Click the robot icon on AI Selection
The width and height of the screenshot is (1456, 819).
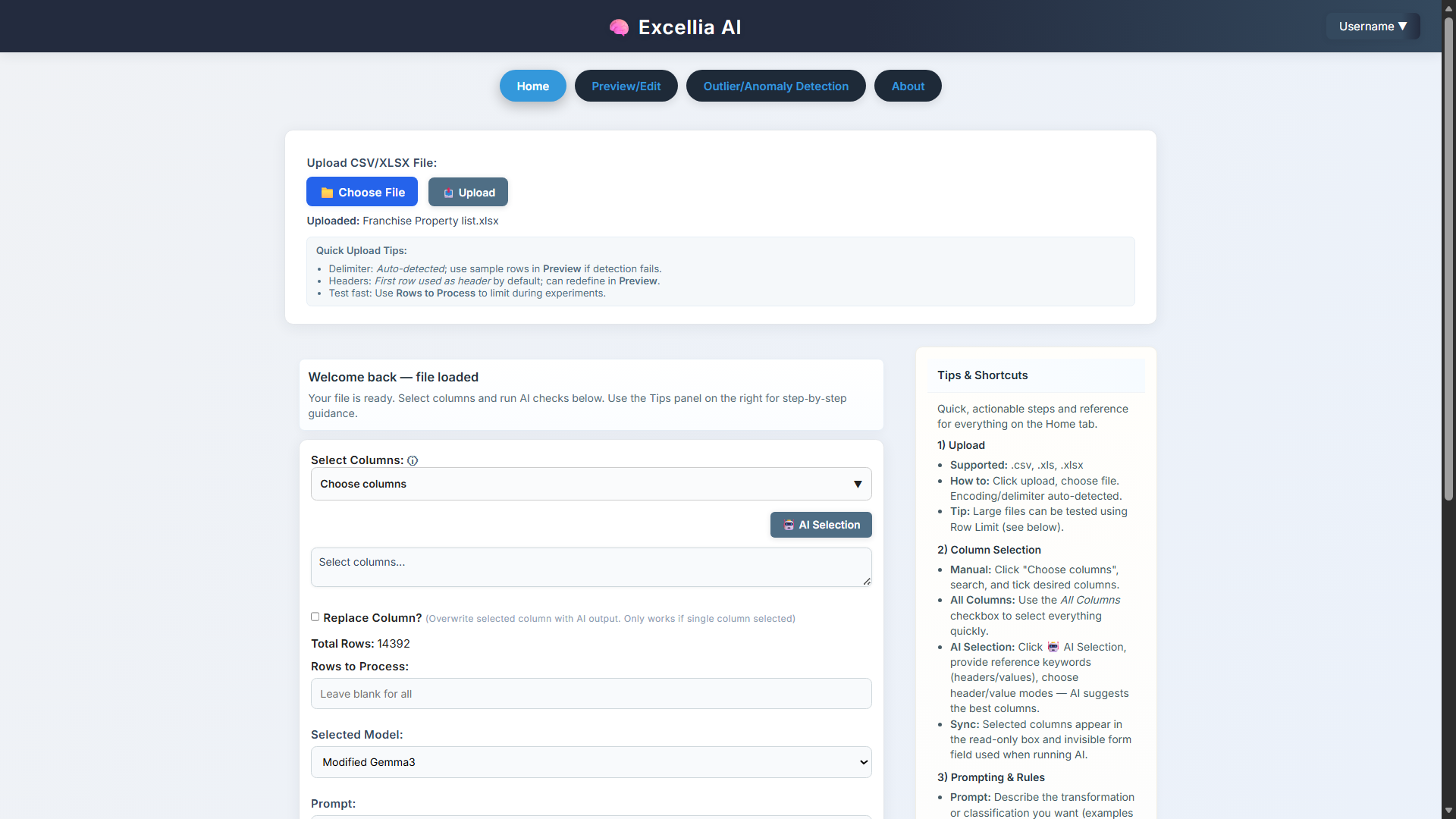click(x=789, y=525)
